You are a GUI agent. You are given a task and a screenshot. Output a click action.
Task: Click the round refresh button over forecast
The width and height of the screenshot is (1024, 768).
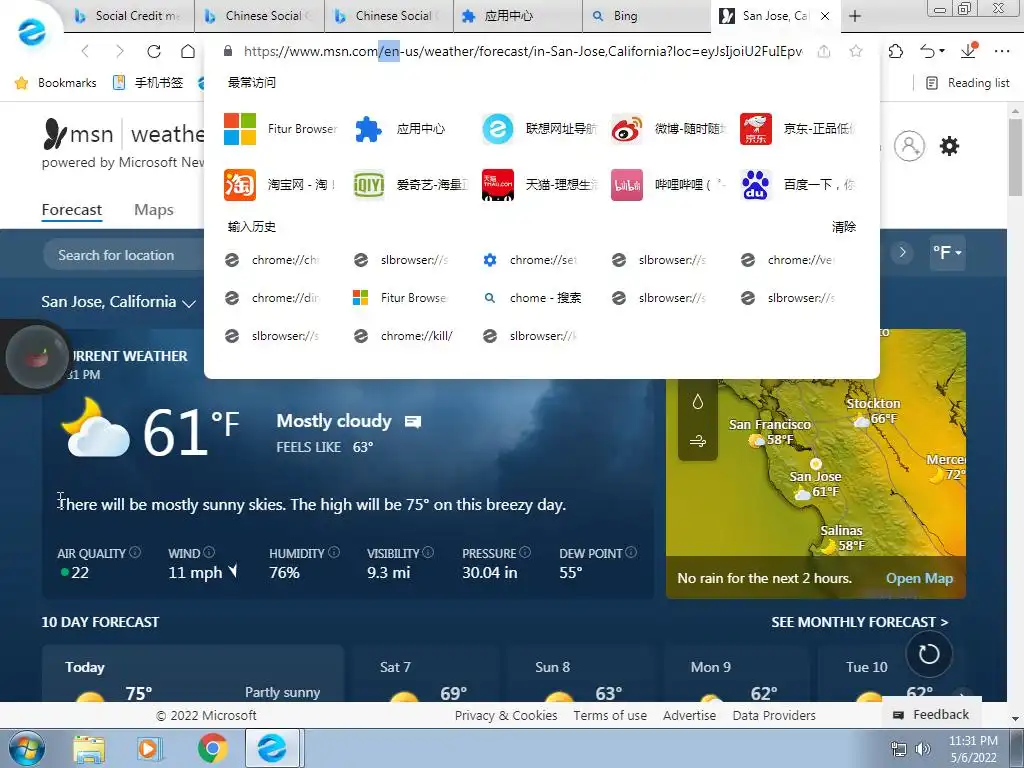click(929, 654)
